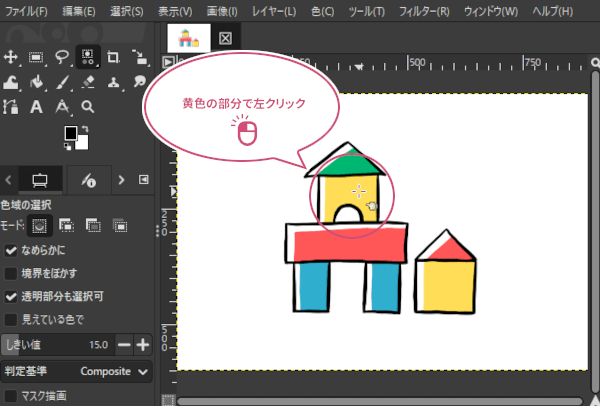Open the 表示(V) menu
600x406 pixels.
click(x=175, y=11)
